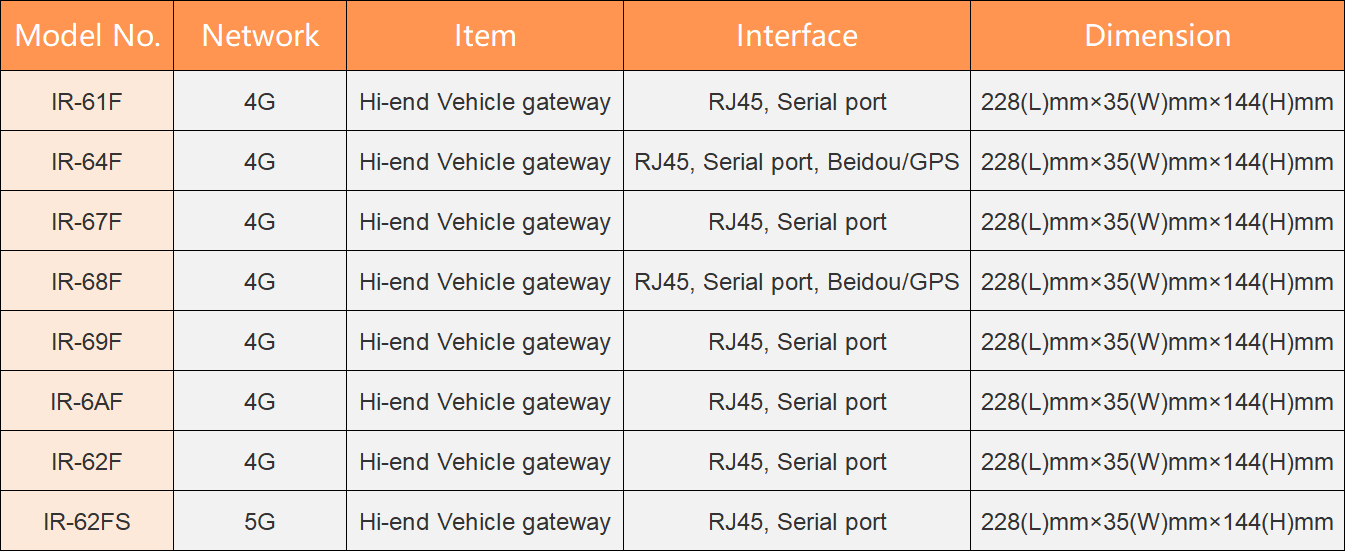
Task: Select the IR-62FS Hi-end Vehicle gateway cell
Action: (485, 522)
